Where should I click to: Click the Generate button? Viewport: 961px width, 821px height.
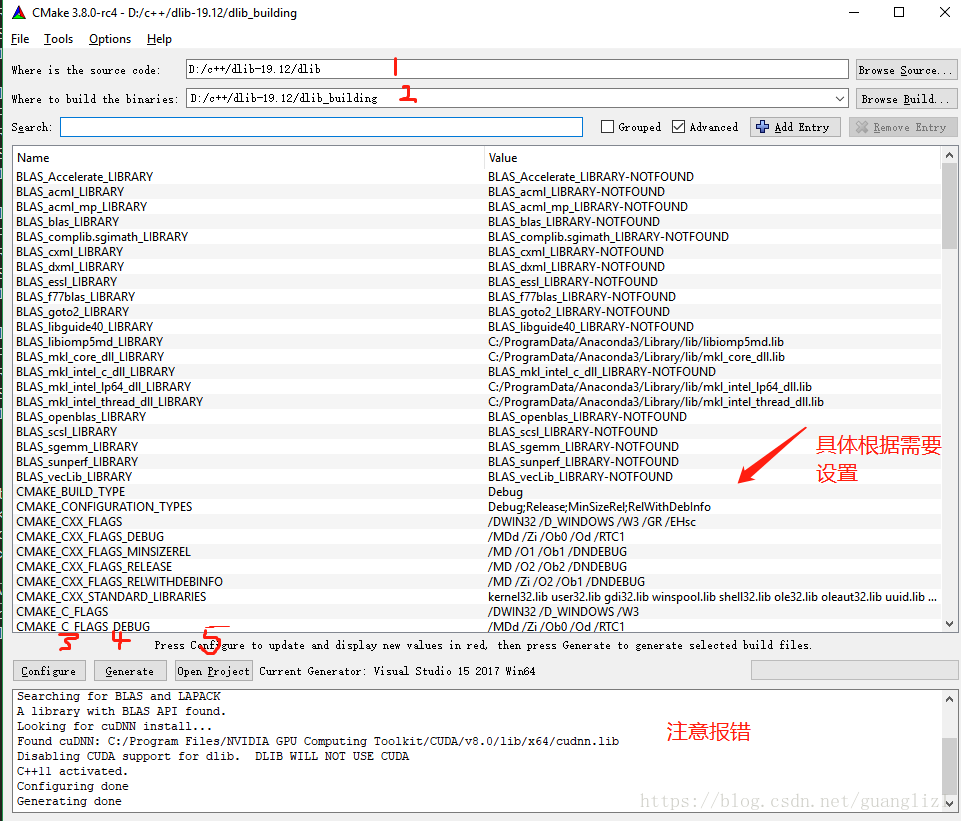tap(130, 671)
